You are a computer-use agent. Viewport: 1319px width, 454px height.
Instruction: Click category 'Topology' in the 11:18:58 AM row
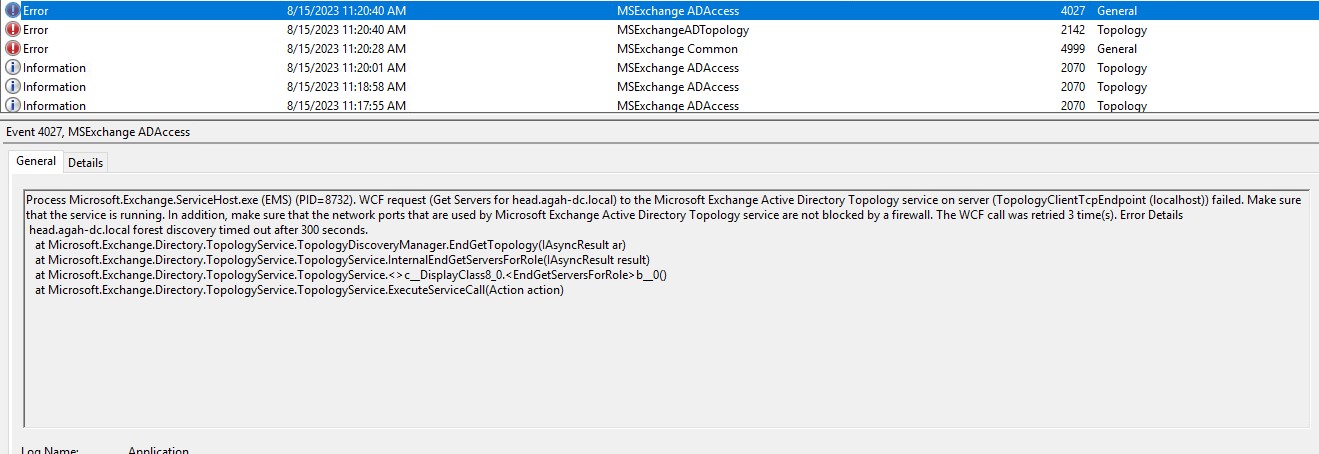click(1122, 87)
